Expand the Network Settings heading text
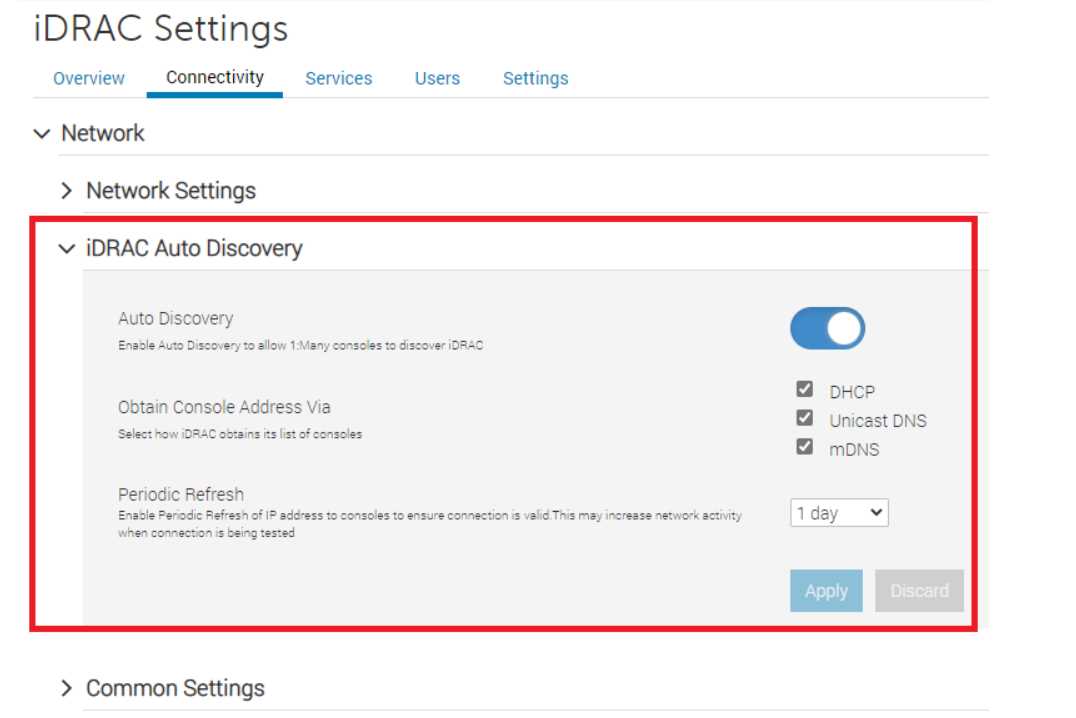The width and height of the screenshot is (1076, 718). pyautogui.click(x=171, y=191)
